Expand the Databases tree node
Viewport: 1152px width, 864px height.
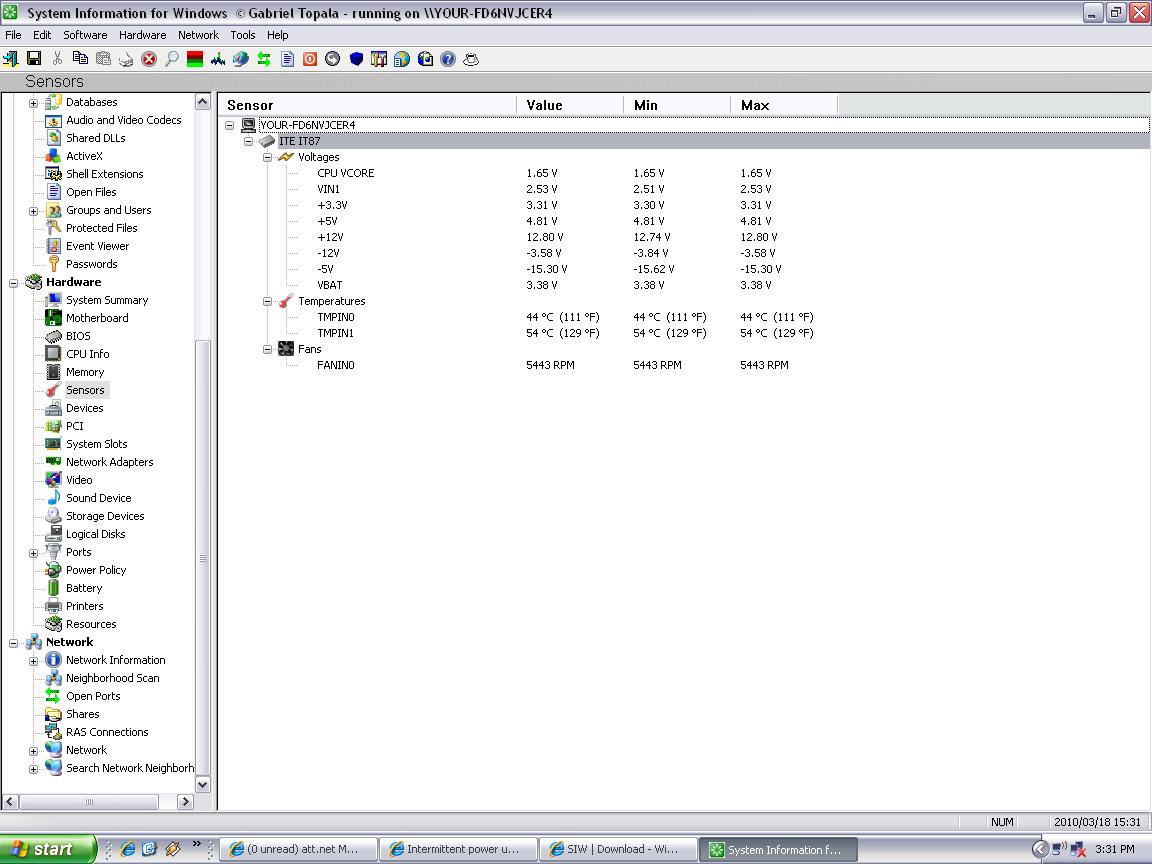(x=33, y=103)
